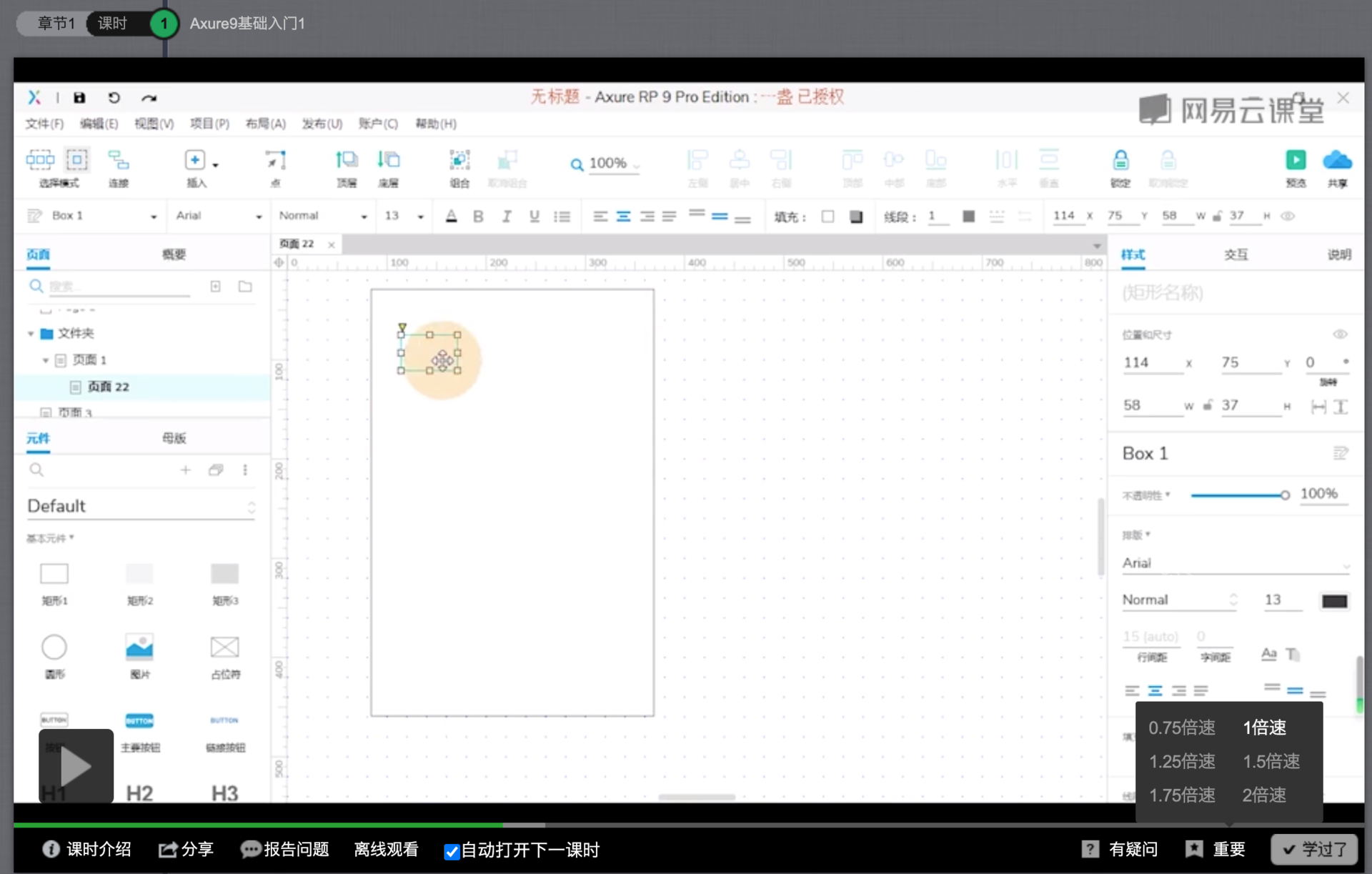1372x874 pixels.
Task: Click the 分享 share button
Action: pyautogui.click(x=186, y=849)
